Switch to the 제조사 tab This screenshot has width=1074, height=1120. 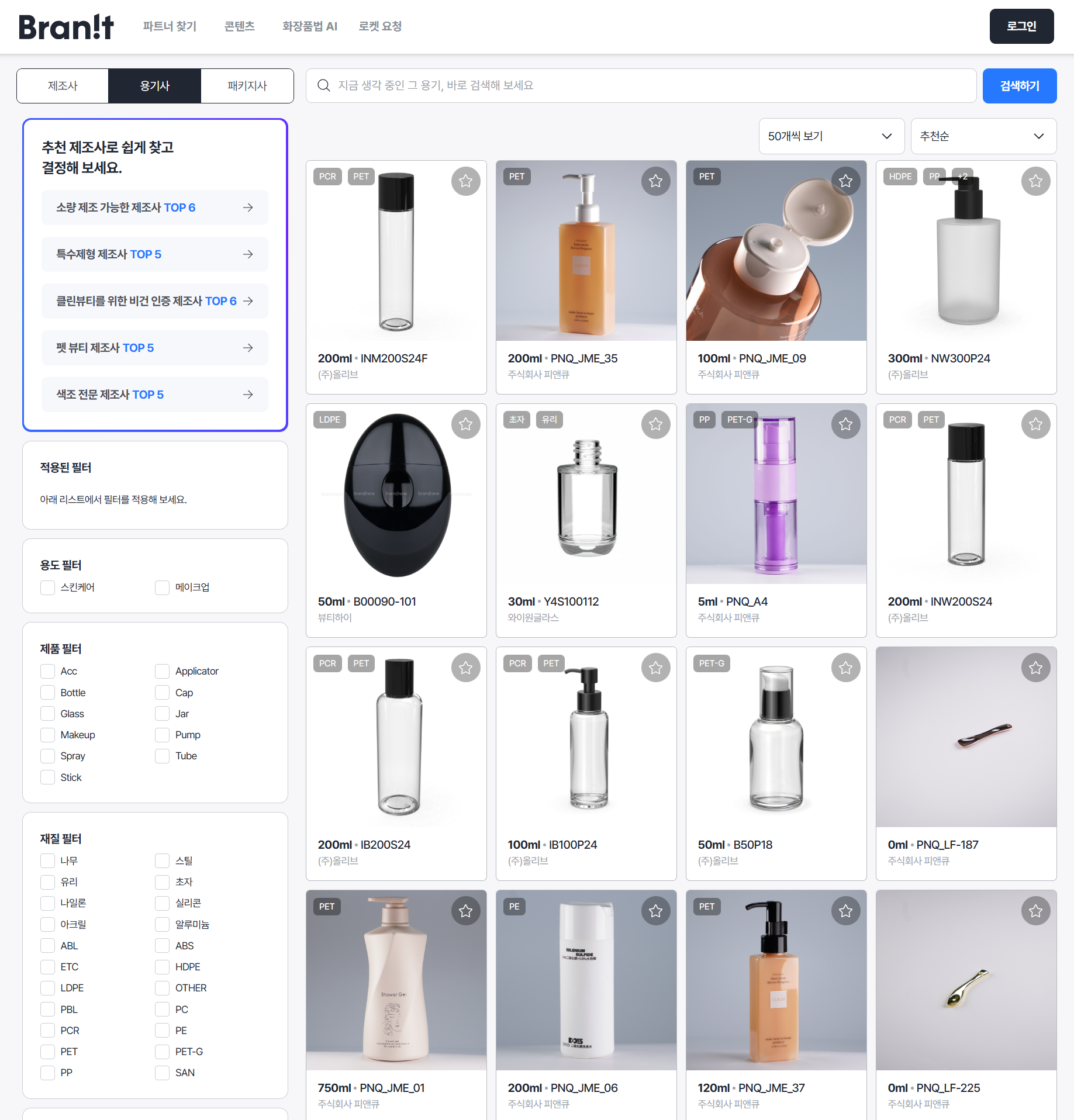click(x=63, y=86)
